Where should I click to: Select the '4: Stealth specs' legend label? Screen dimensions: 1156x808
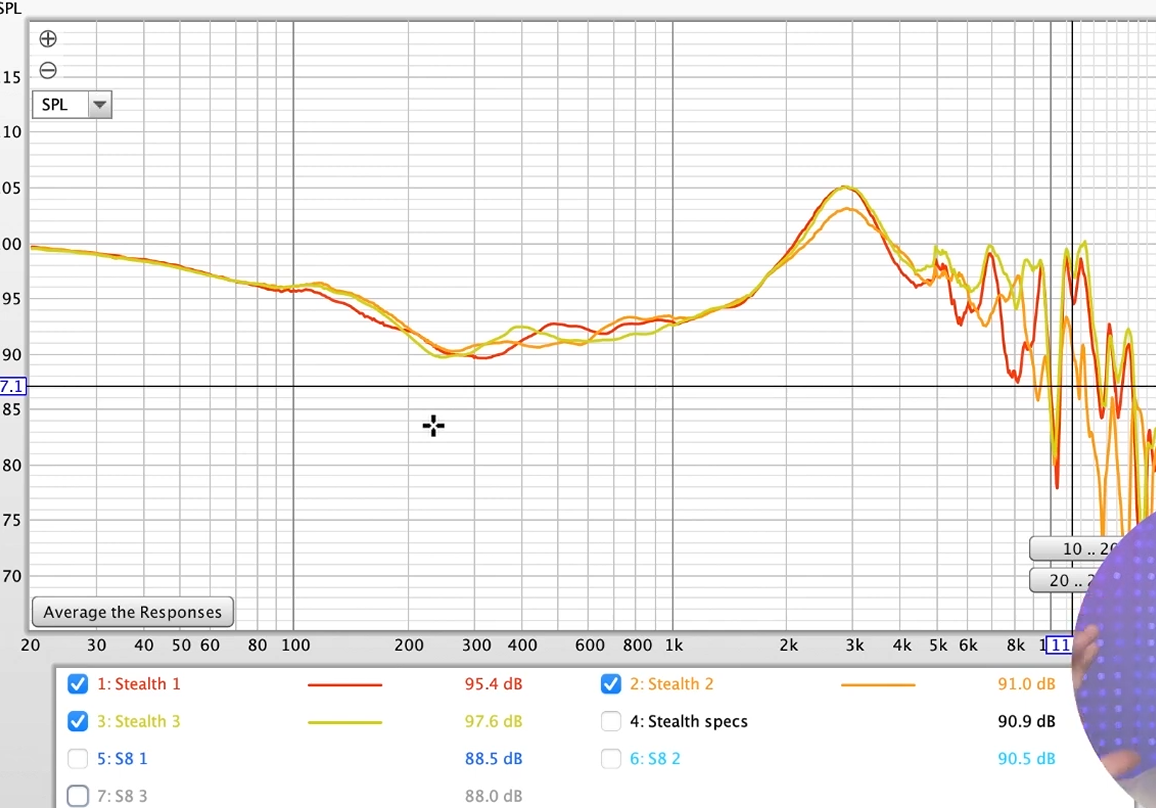click(689, 722)
